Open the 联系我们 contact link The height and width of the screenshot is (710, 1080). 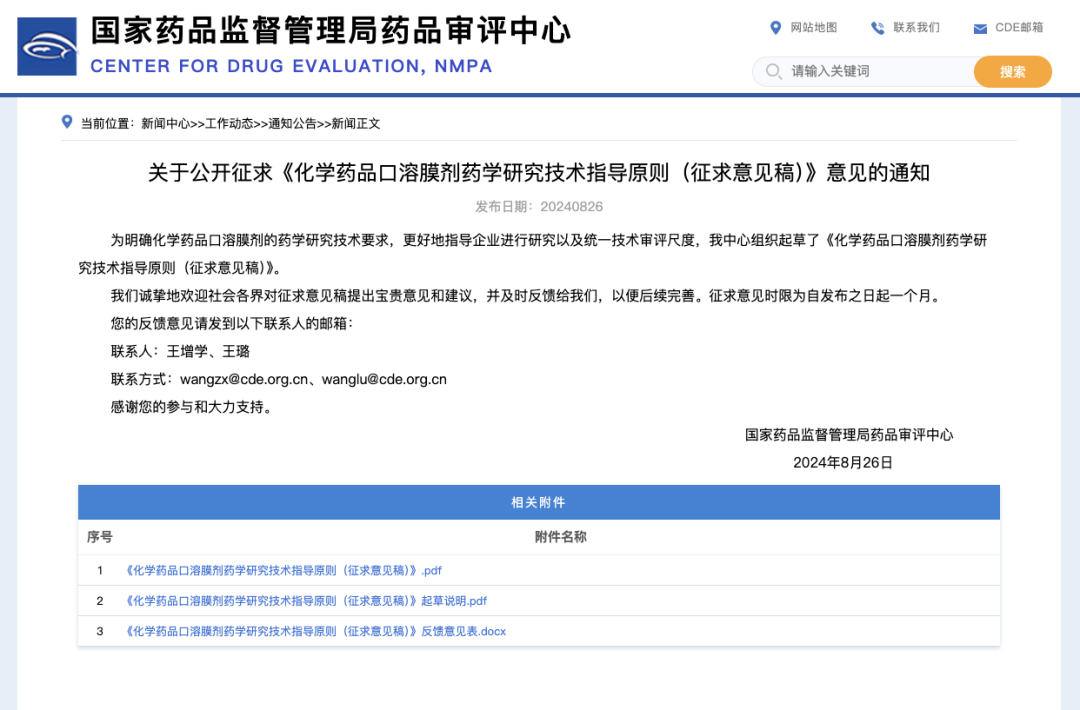918,28
